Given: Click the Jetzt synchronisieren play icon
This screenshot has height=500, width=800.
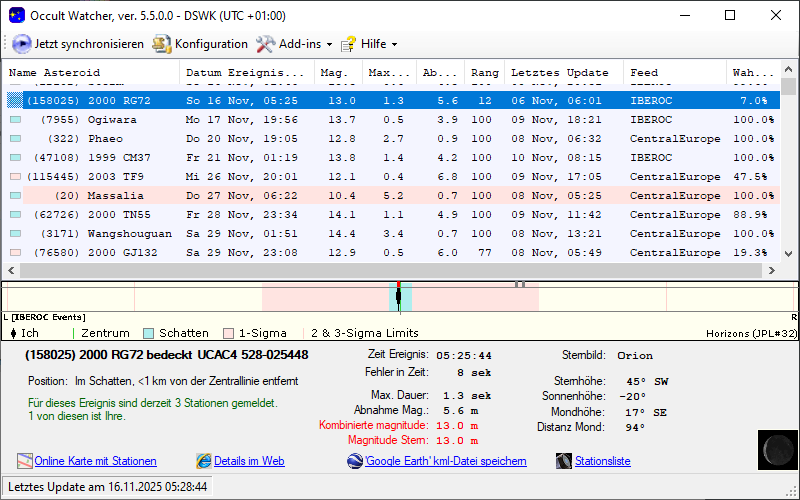Looking at the screenshot, I should pyautogui.click(x=21, y=44).
